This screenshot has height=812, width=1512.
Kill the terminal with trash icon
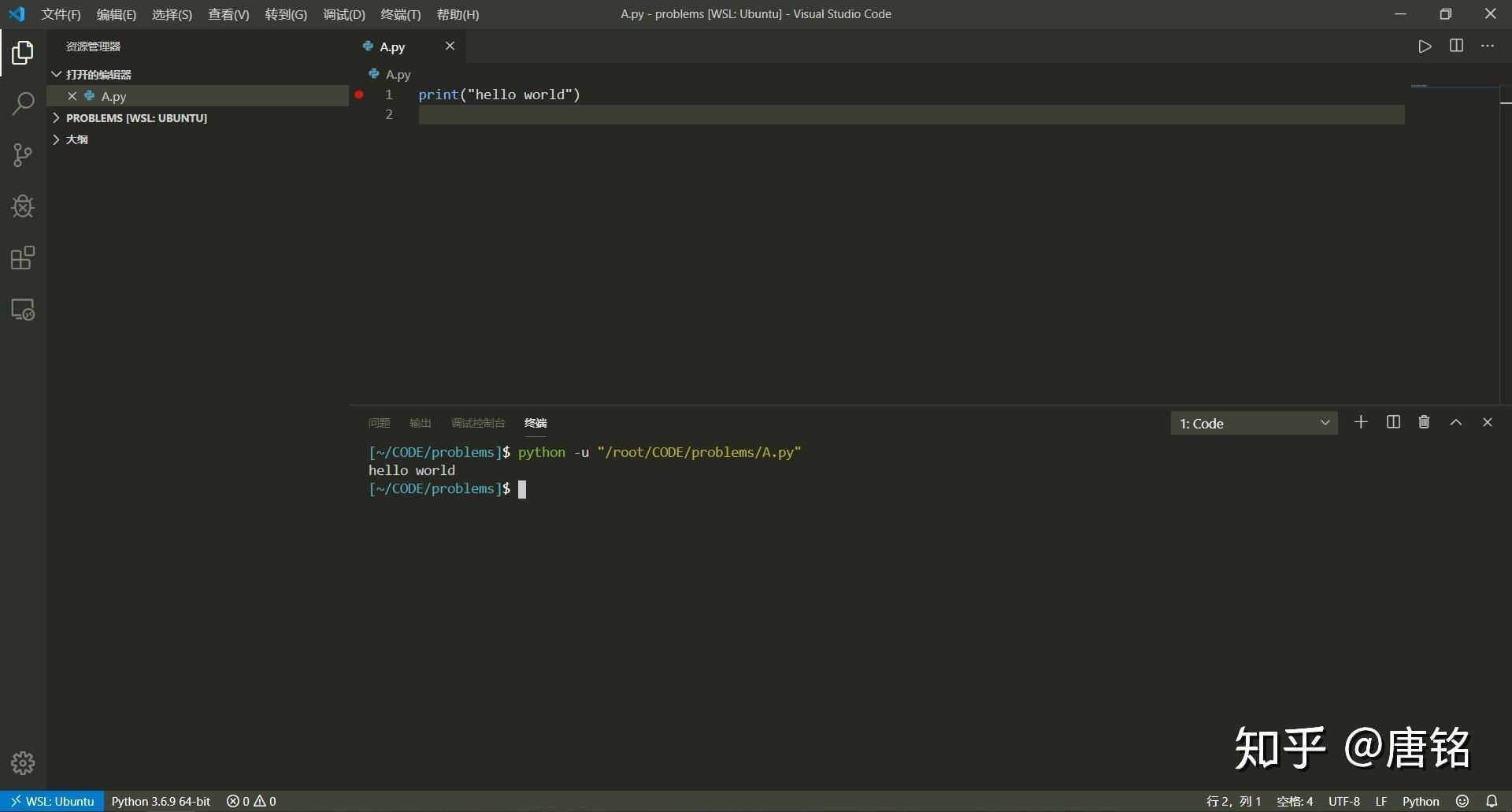tap(1424, 422)
